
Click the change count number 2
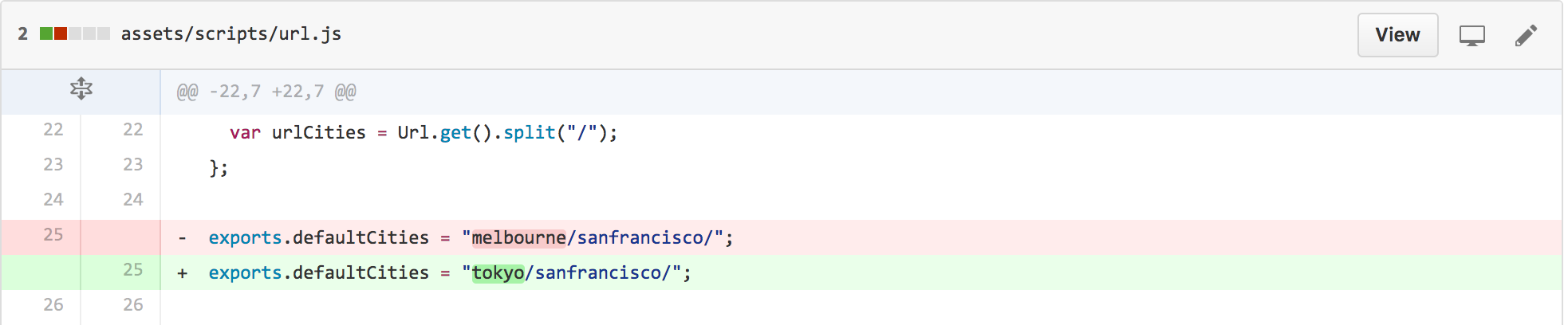(x=23, y=33)
